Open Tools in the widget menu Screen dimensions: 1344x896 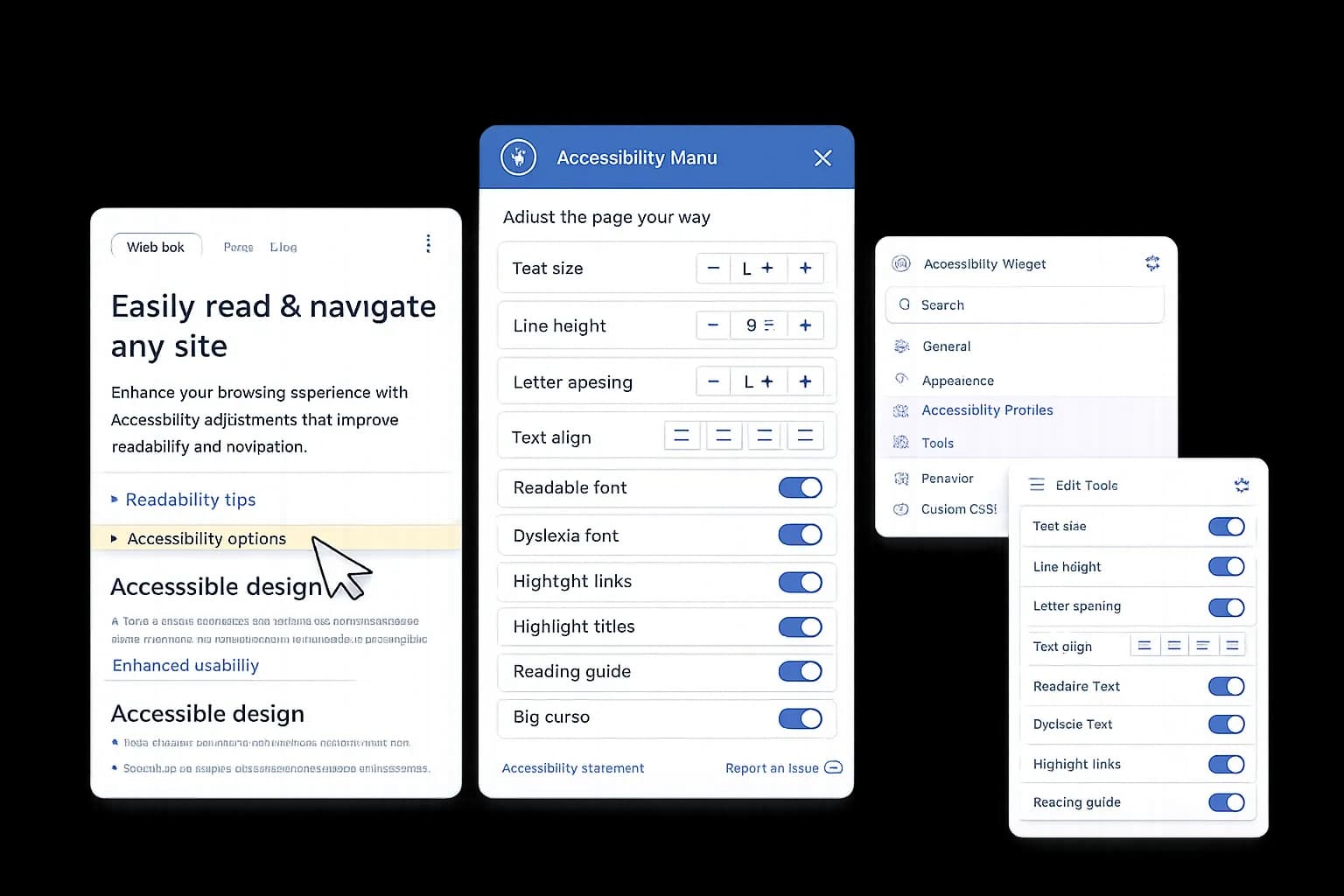click(937, 443)
